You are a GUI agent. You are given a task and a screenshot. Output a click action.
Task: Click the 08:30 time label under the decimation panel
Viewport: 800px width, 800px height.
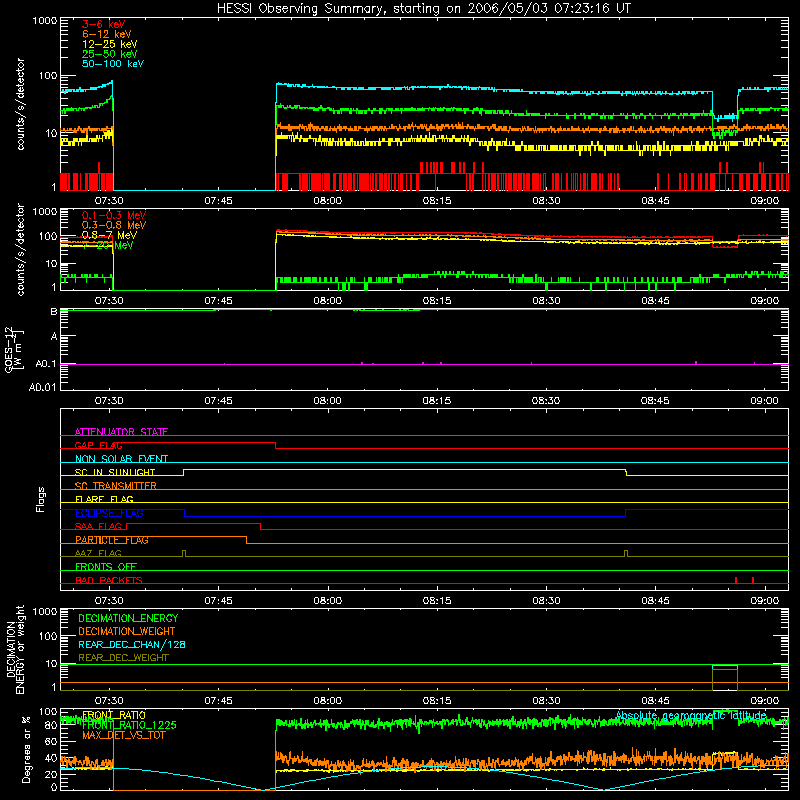click(546, 701)
